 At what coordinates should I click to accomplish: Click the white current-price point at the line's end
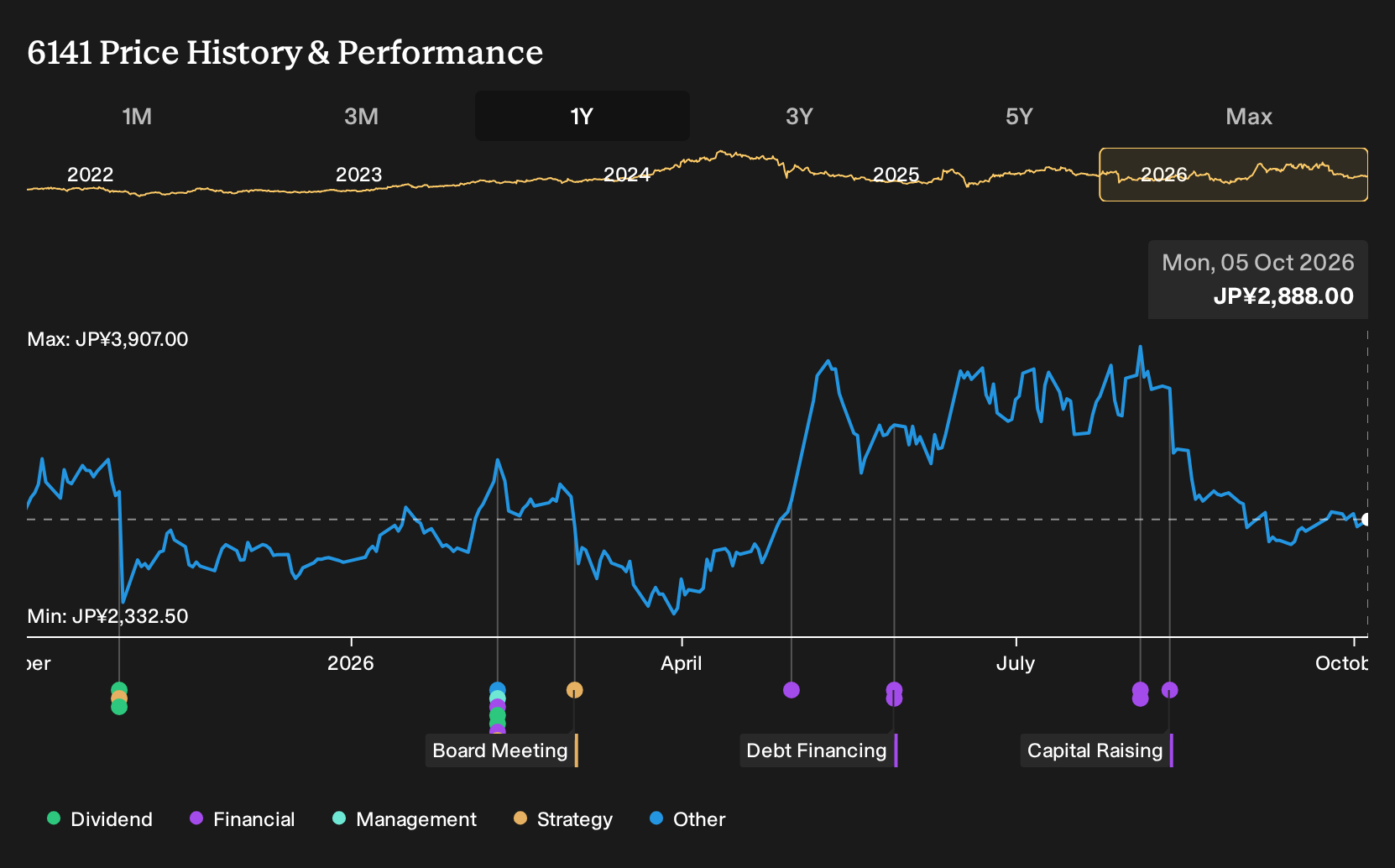[1366, 520]
